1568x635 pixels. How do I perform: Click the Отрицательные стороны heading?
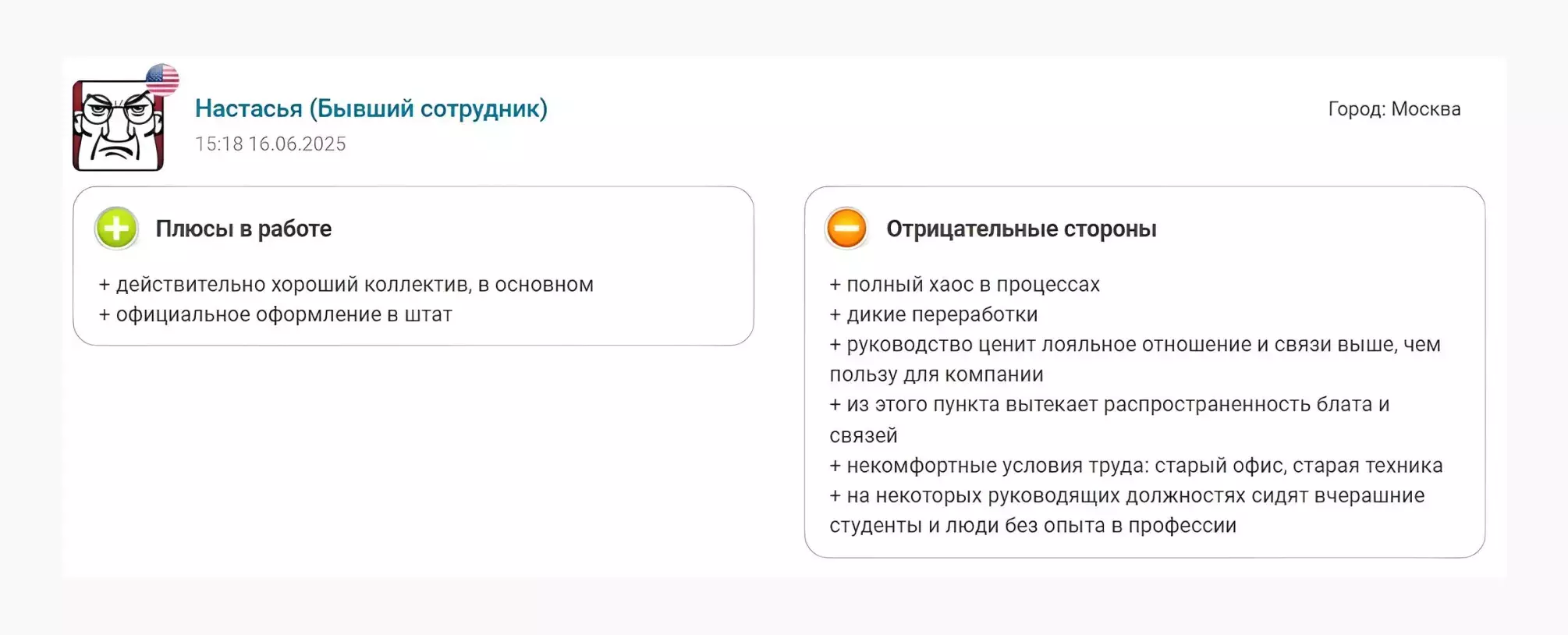(x=1021, y=229)
